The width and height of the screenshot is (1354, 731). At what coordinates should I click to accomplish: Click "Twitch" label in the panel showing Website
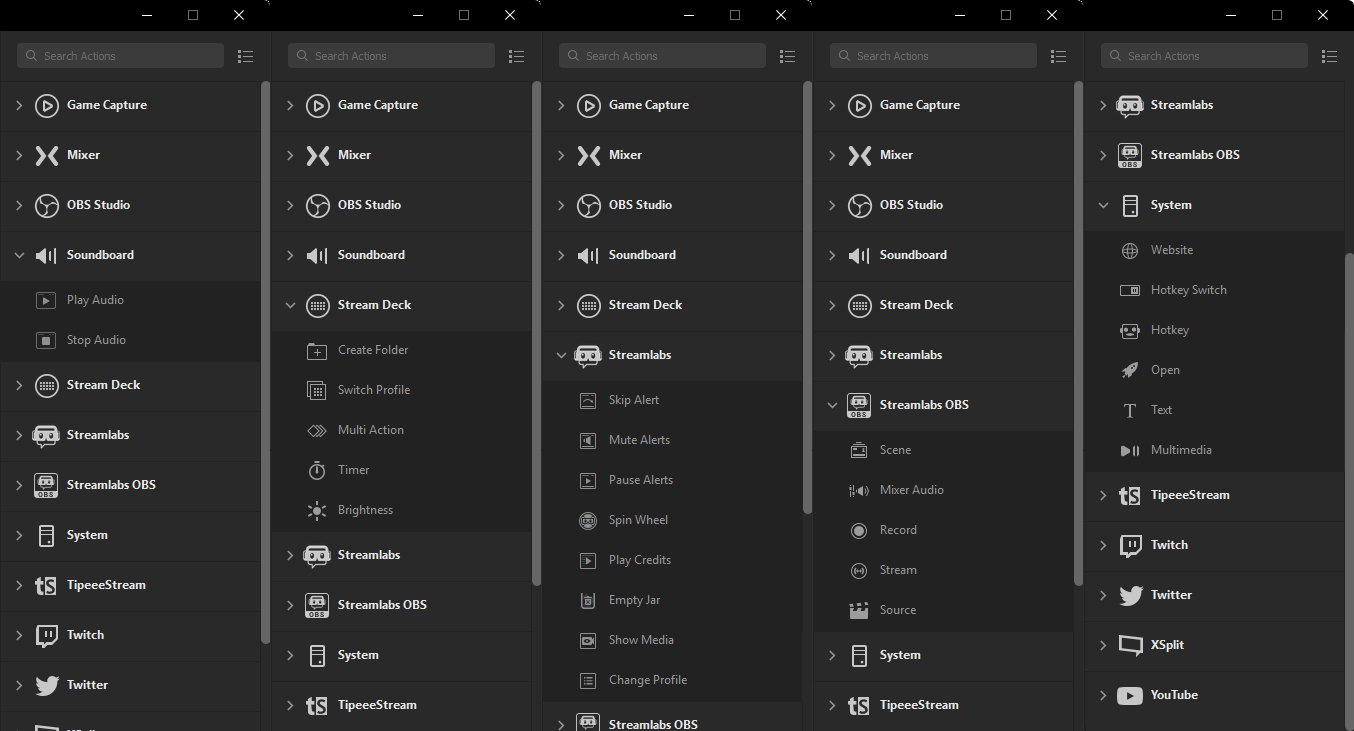pyautogui.click(x=1169, y=545)
